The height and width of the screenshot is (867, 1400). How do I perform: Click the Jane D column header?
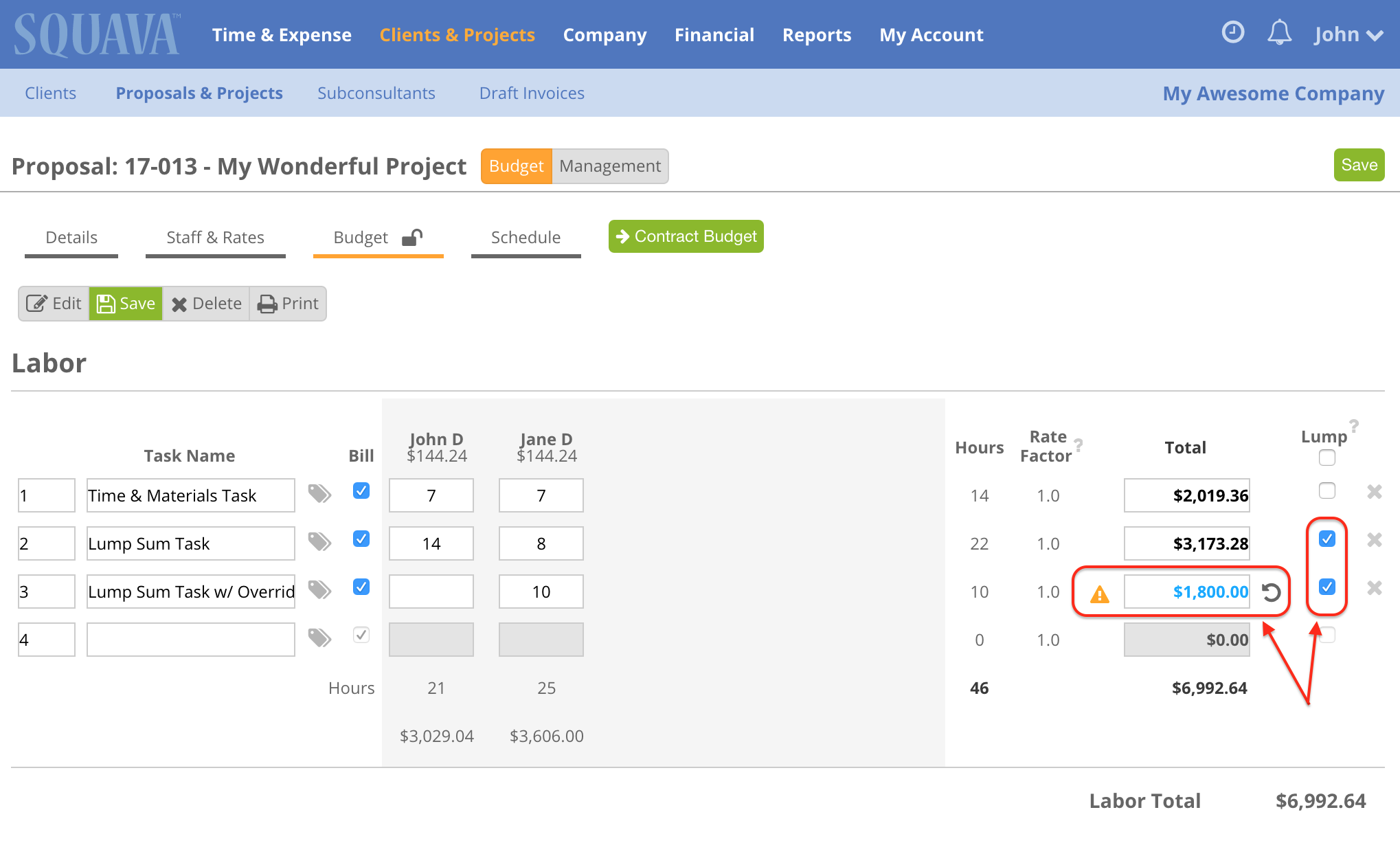[x=547, y=447]
